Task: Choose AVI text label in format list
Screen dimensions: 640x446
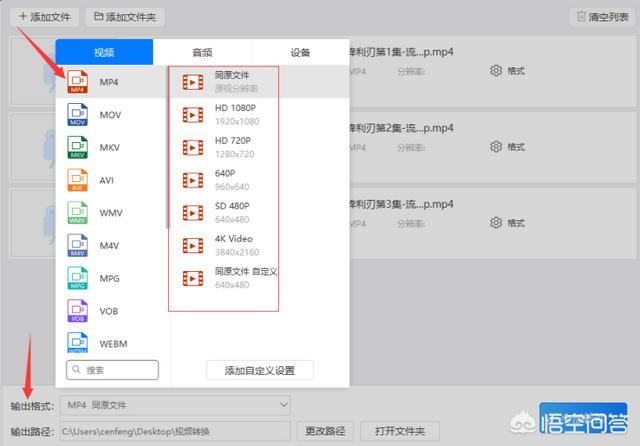Action: (x=107, y=180)
